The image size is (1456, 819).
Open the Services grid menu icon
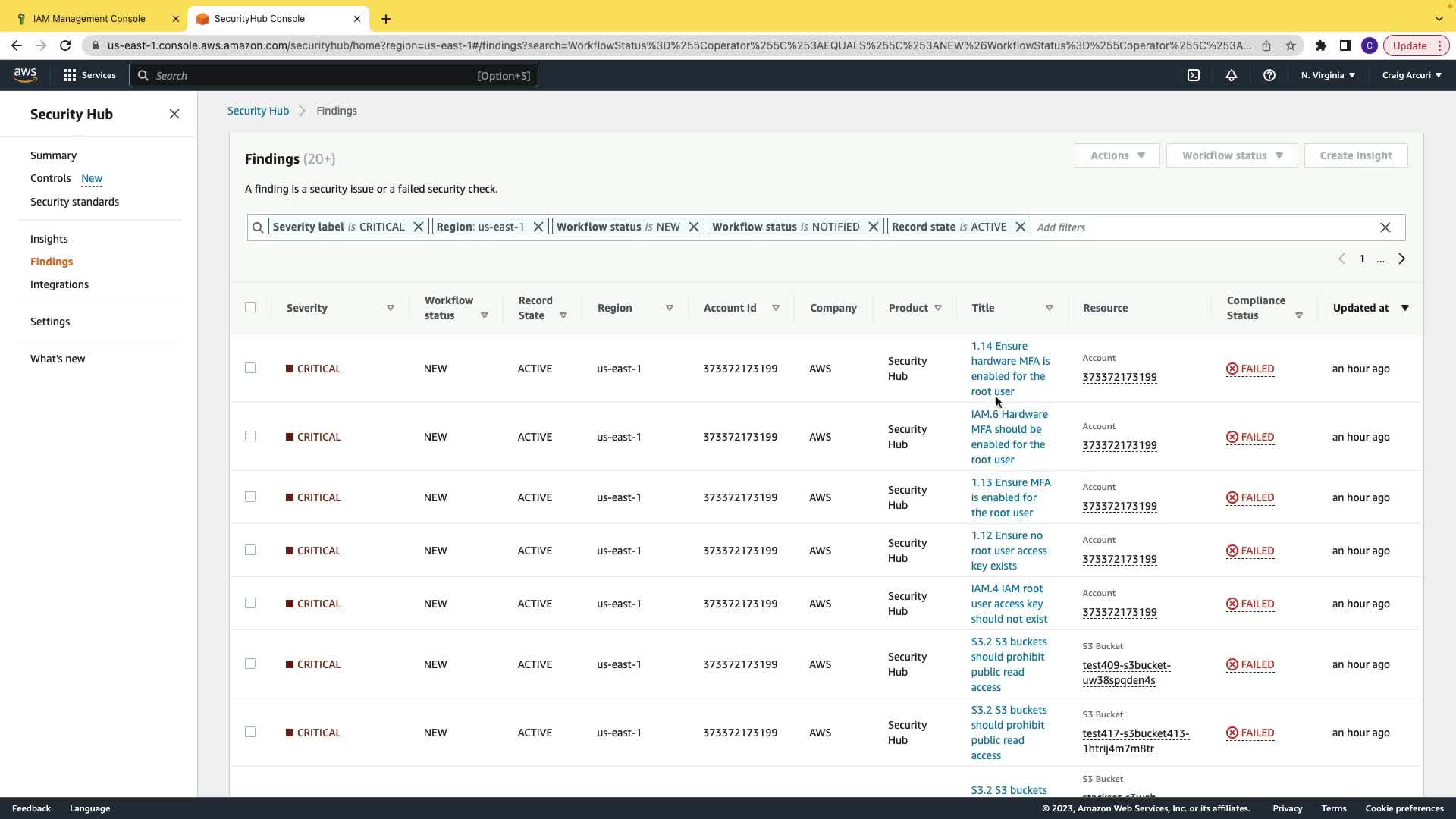(x=70, y=75)
